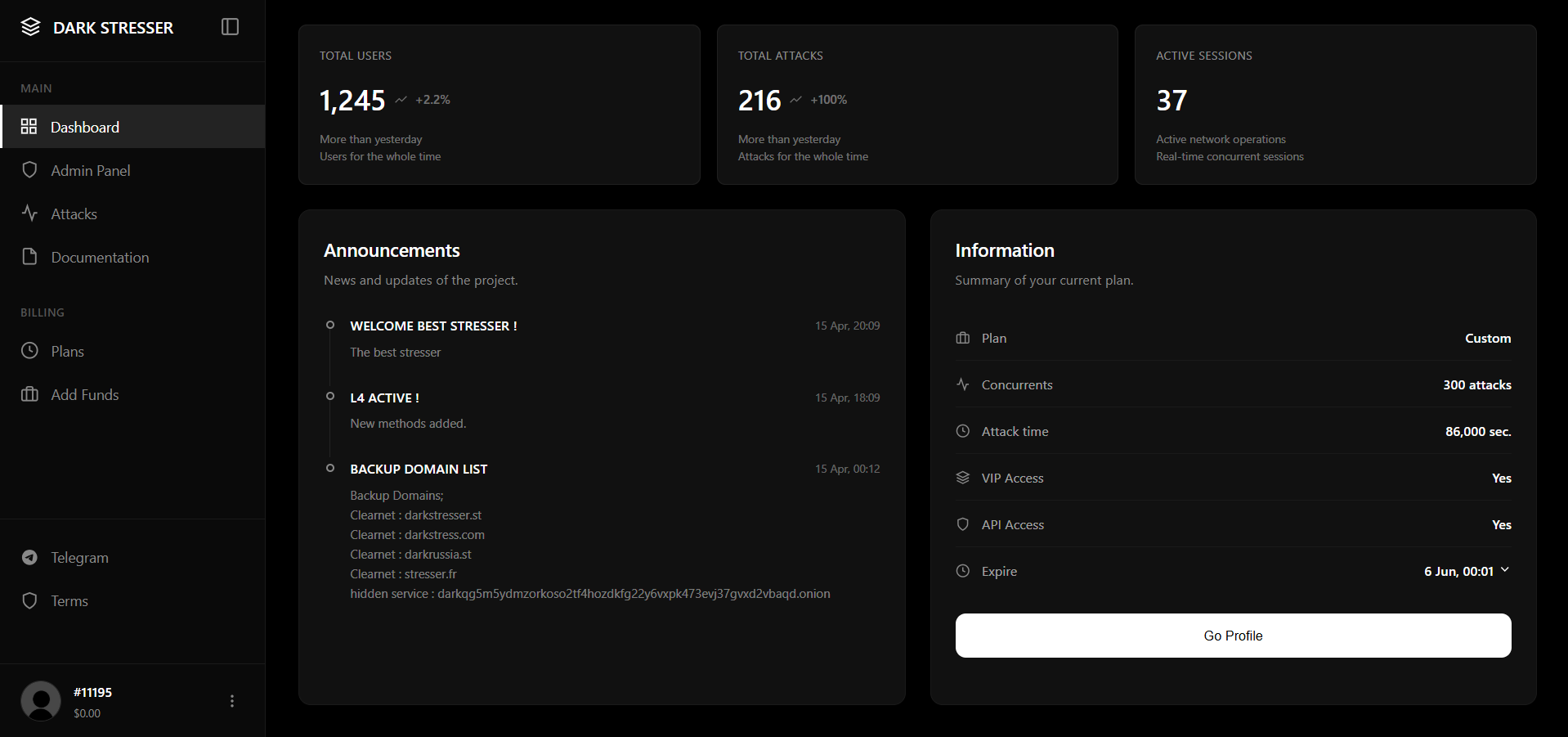Click the API Access shield icon

(962, 524)
